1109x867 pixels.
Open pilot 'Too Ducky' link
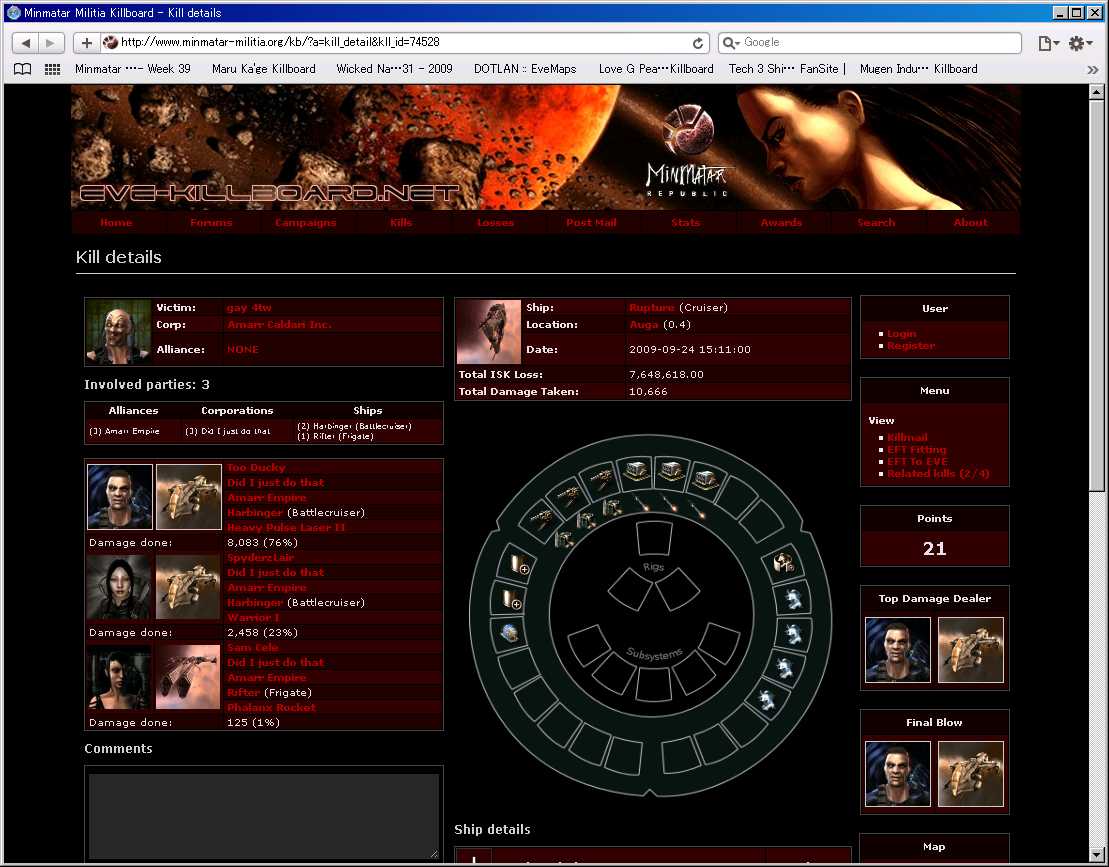256,467
